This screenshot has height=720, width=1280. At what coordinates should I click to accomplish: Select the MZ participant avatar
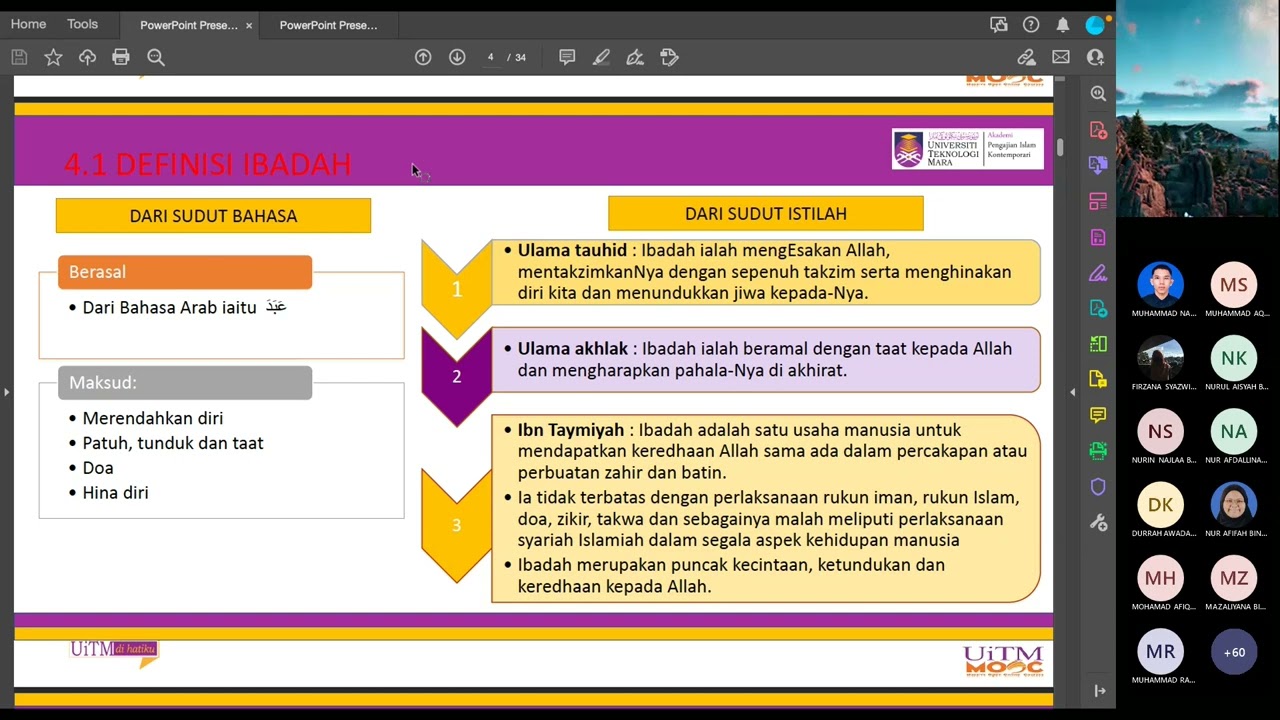(x=1234, y=578)
